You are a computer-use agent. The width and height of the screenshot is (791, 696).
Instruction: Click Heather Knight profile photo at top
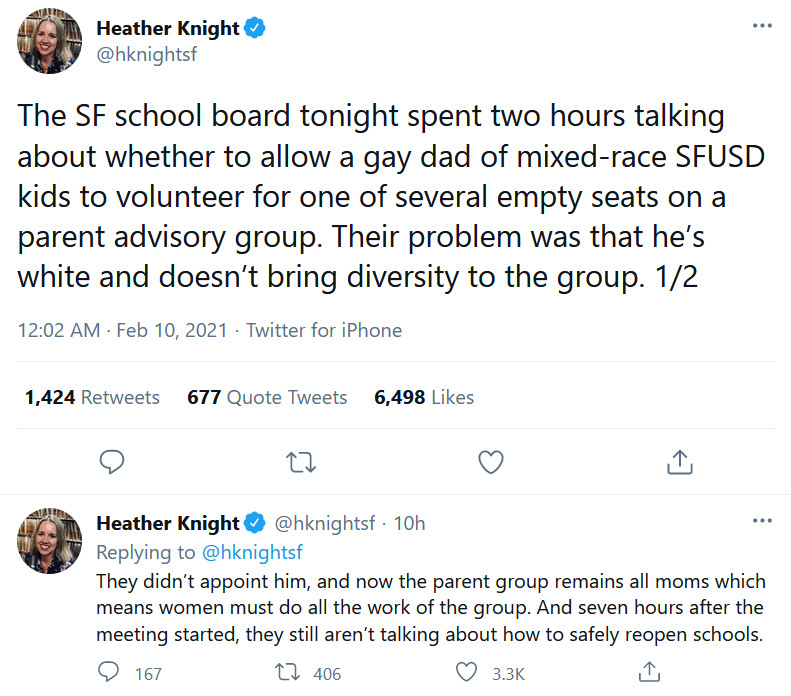(x=46, y=43)
